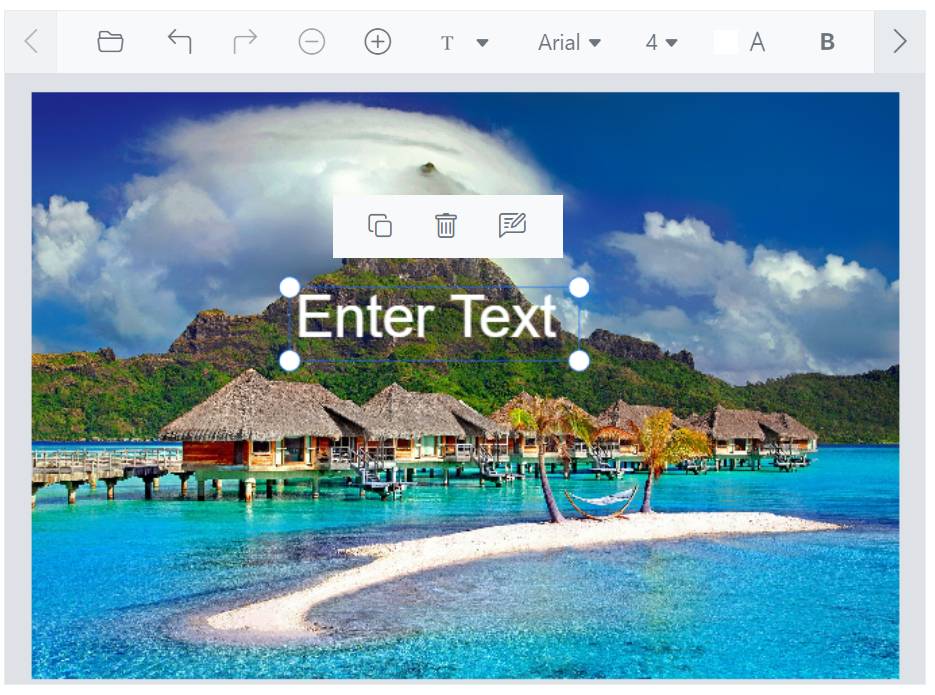Screen dimensions: 935x695
Task: Click the "Enter Text" text box
Action: pyautogui.click(x=428, y=318)
